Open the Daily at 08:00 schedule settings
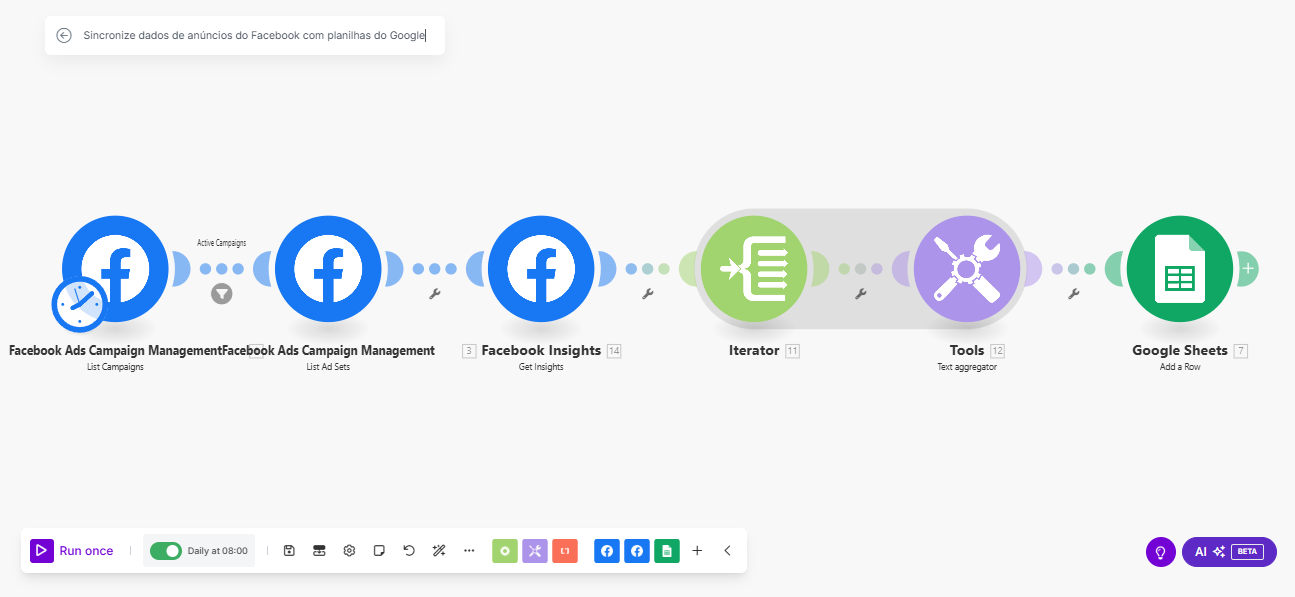The image size is (1295, 597). tap(218, 551)
